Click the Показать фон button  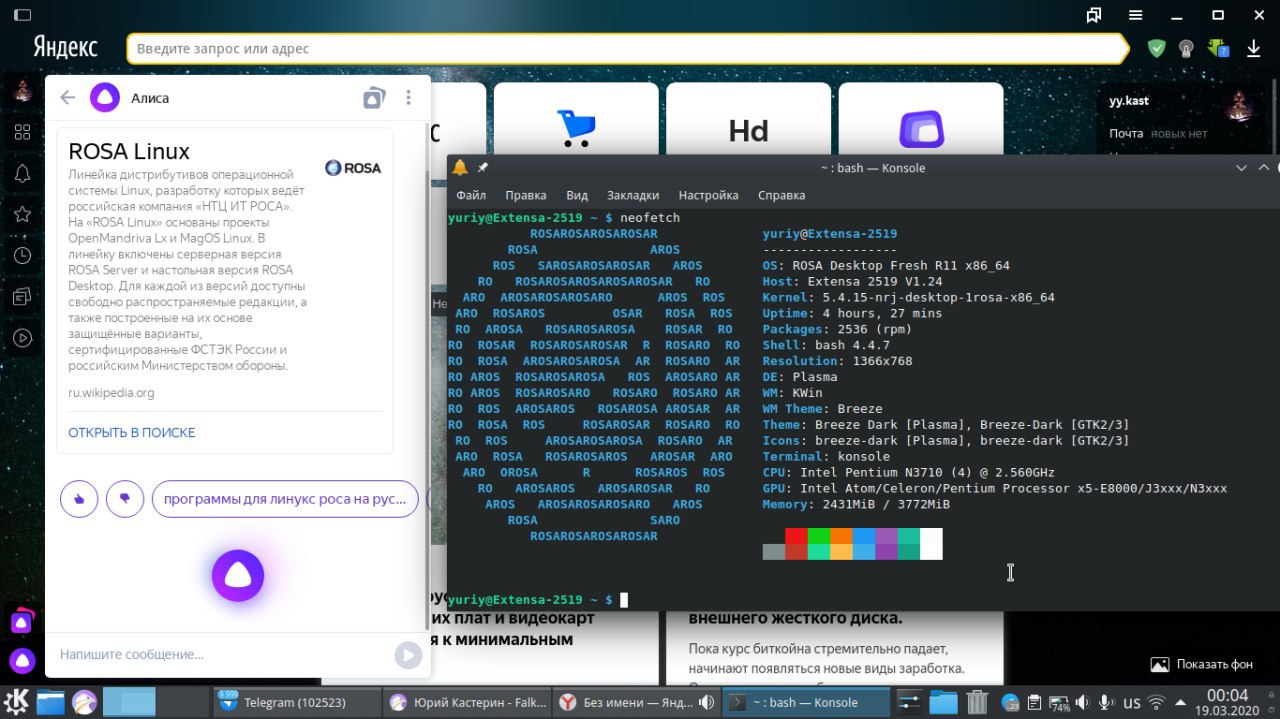tap(1202, 664)
